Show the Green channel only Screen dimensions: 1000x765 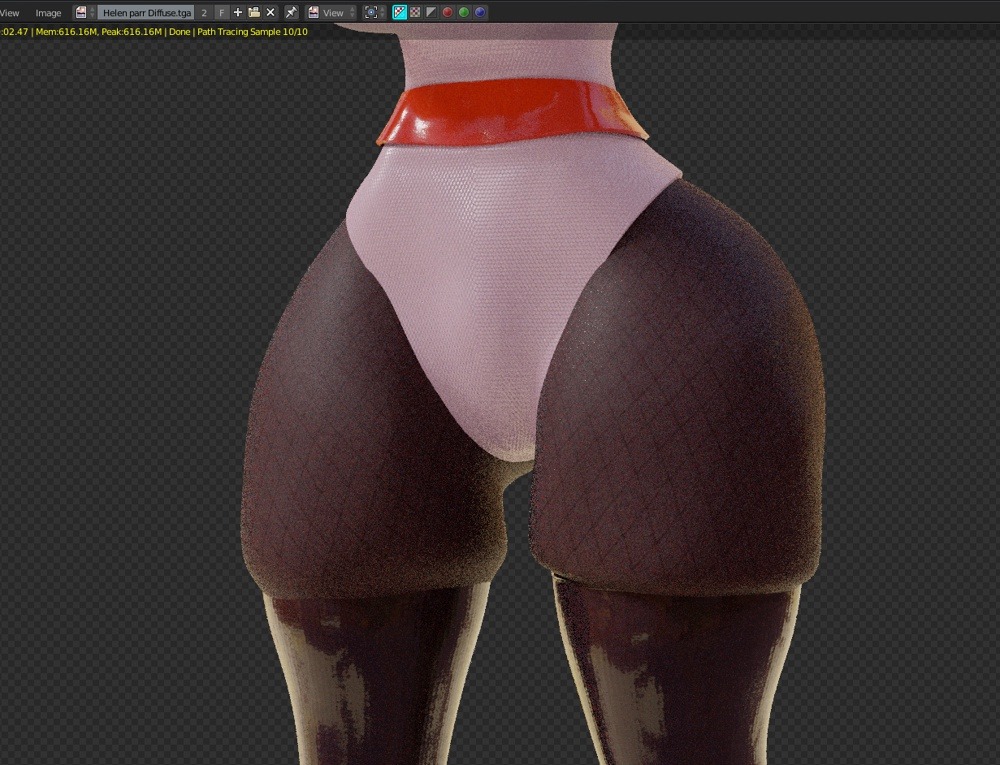pyautogui.click(x=464, y=12)
